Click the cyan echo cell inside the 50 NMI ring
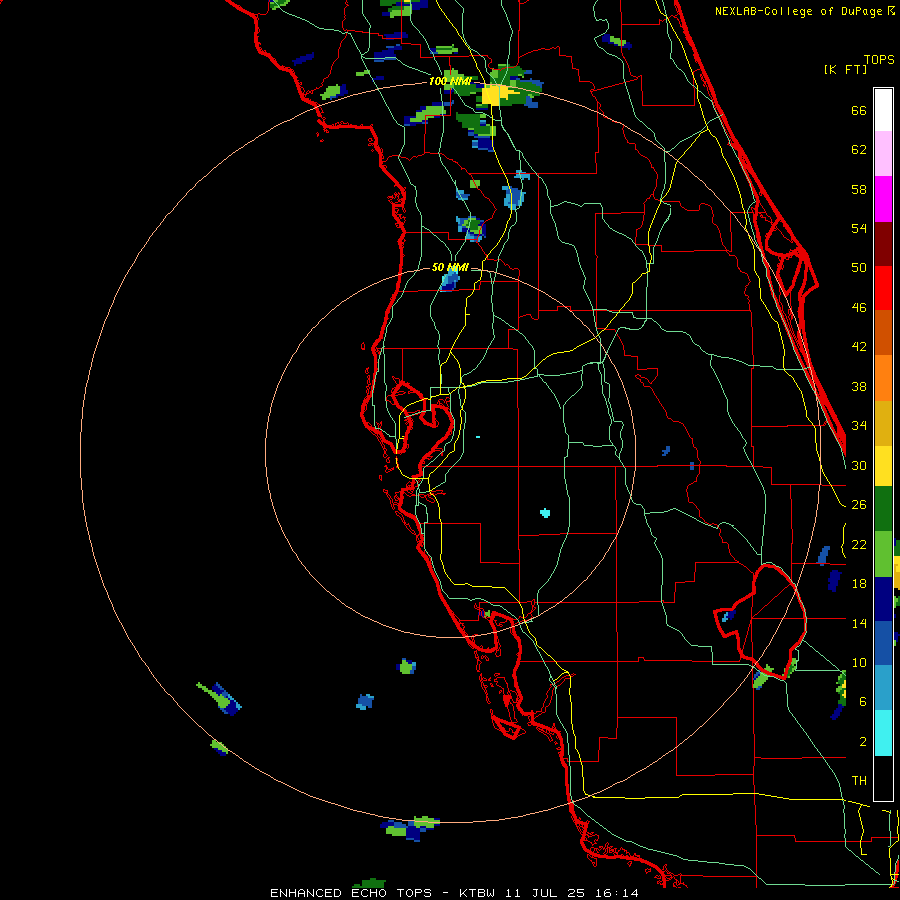The height and width of the screenshot is (900, 900). click(x=545, y=513)
